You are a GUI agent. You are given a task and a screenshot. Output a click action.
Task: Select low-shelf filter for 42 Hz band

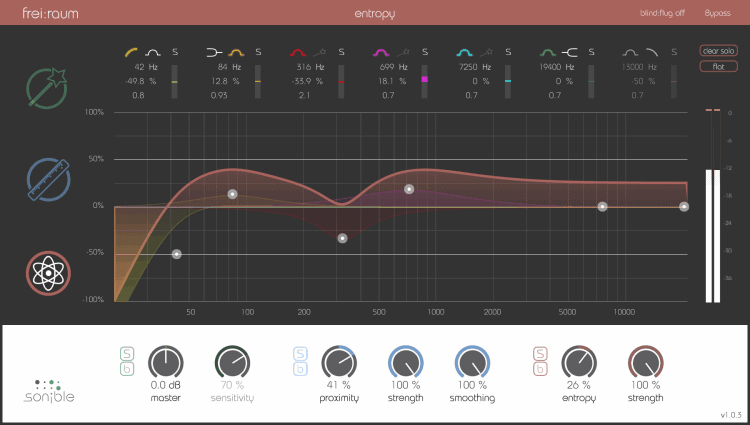point(131,52)
